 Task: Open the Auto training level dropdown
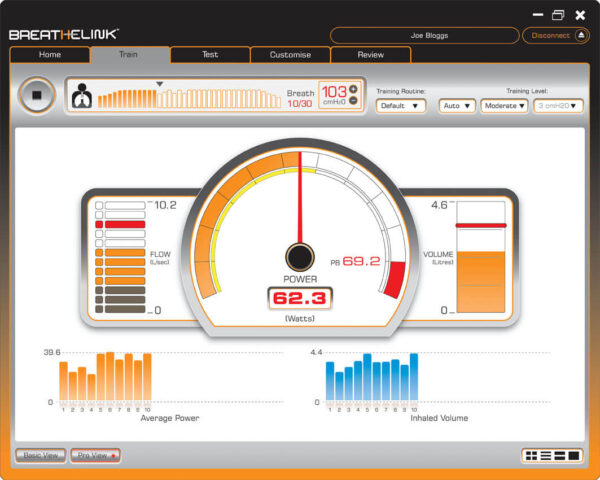(x=457, y=106)
